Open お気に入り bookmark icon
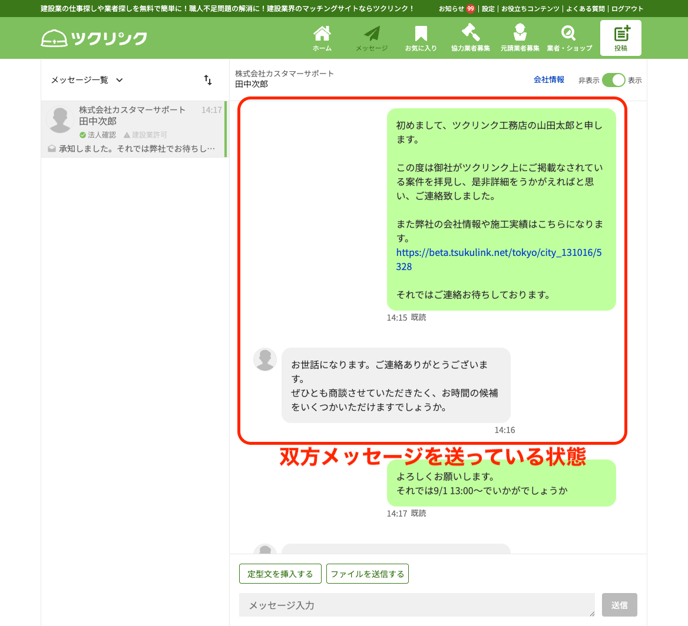 click(x=421, y=38)
